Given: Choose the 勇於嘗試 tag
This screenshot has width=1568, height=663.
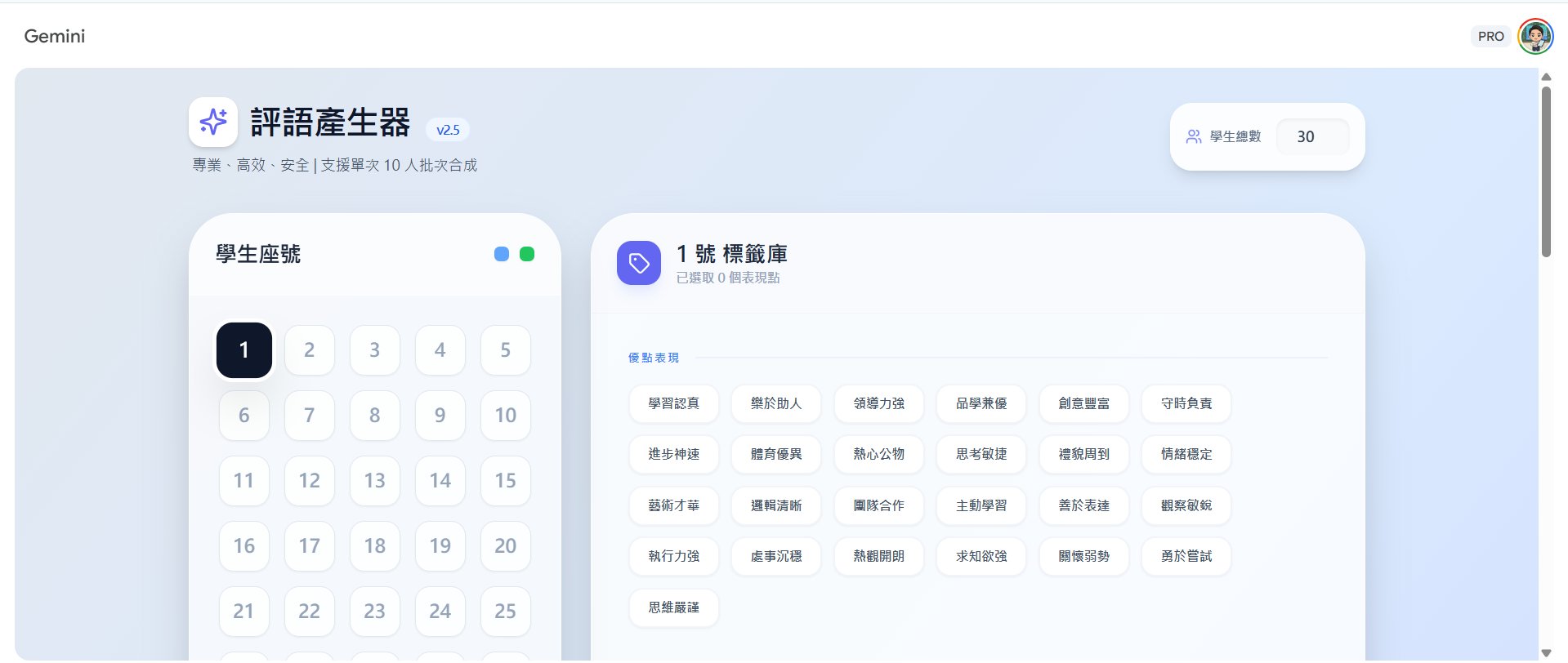Looking at the screenshot, I should (1186, 556).
